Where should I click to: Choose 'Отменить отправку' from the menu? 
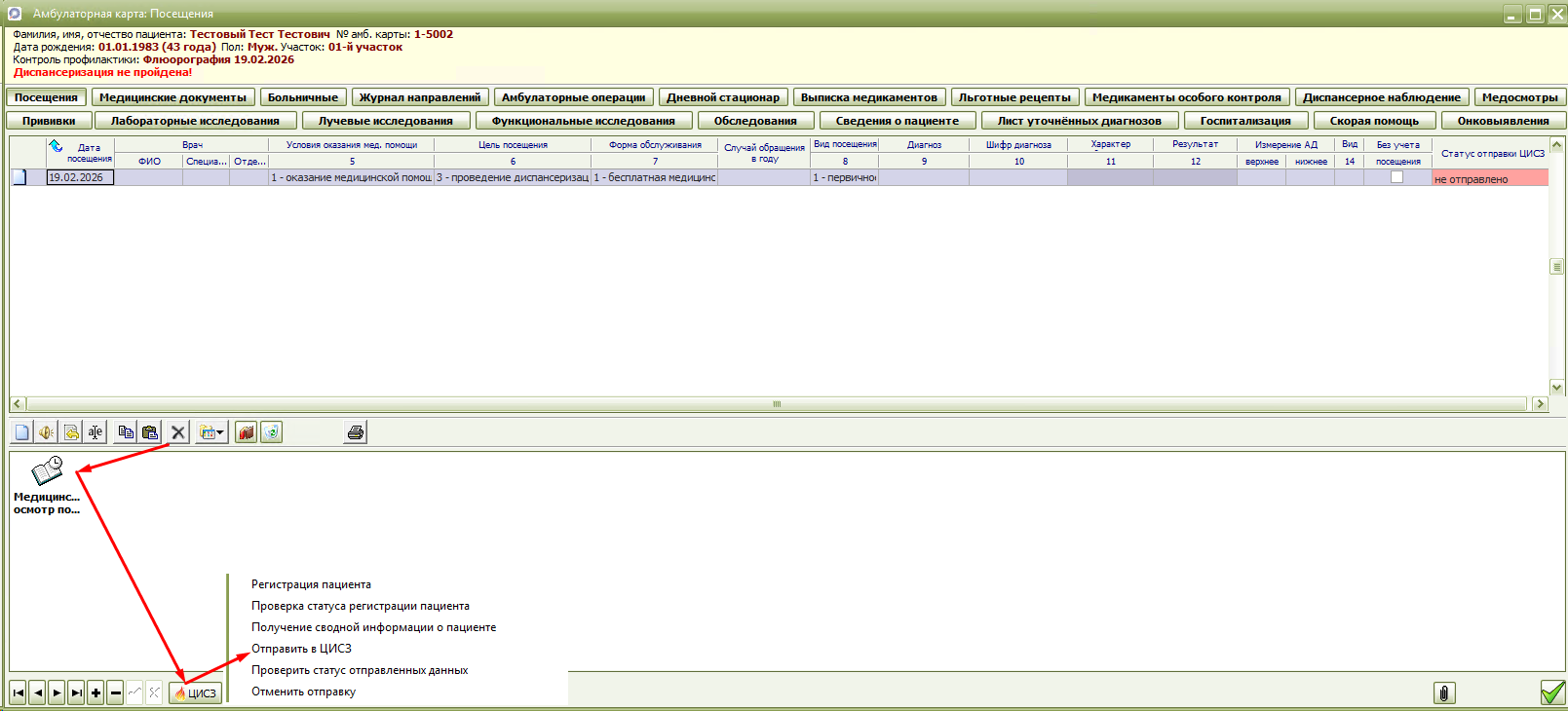(303, 692)
